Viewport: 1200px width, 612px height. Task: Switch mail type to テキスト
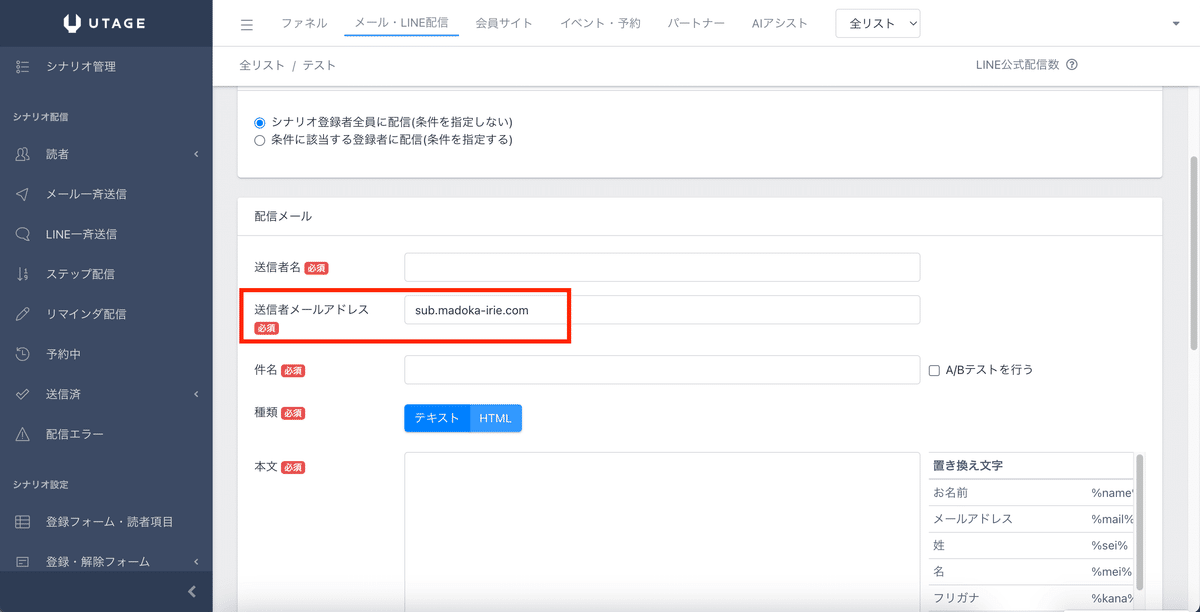pyautogui.click(x=437, y=418)
